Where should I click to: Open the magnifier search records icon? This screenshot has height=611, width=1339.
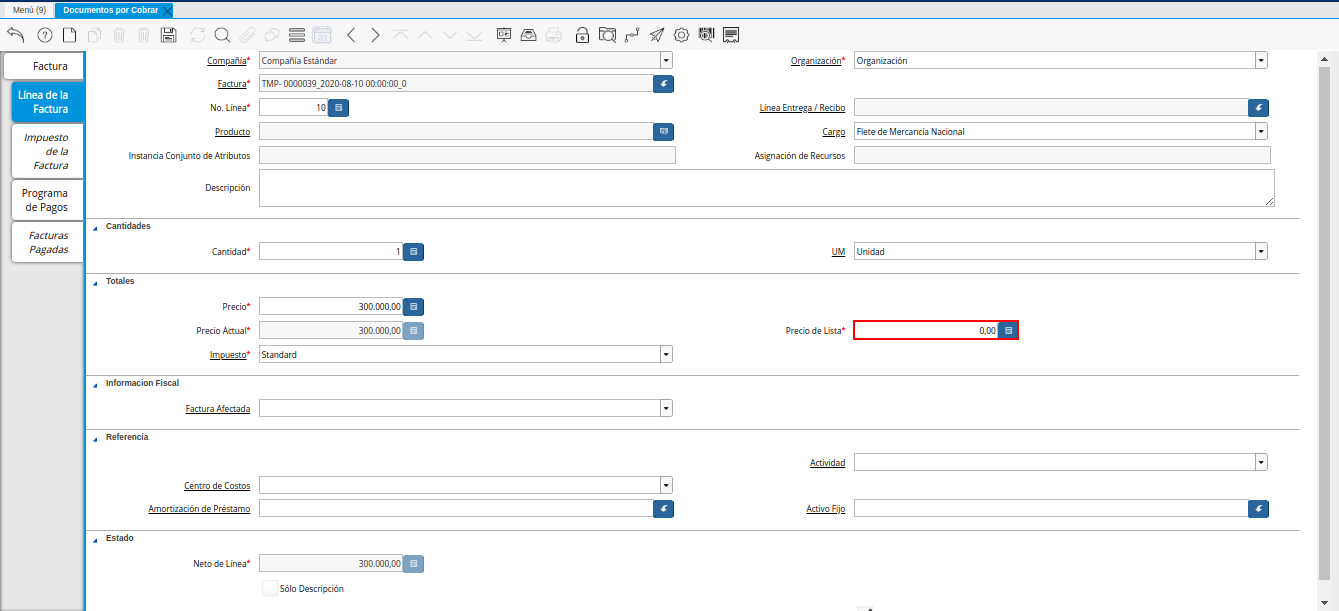point(222,35)
